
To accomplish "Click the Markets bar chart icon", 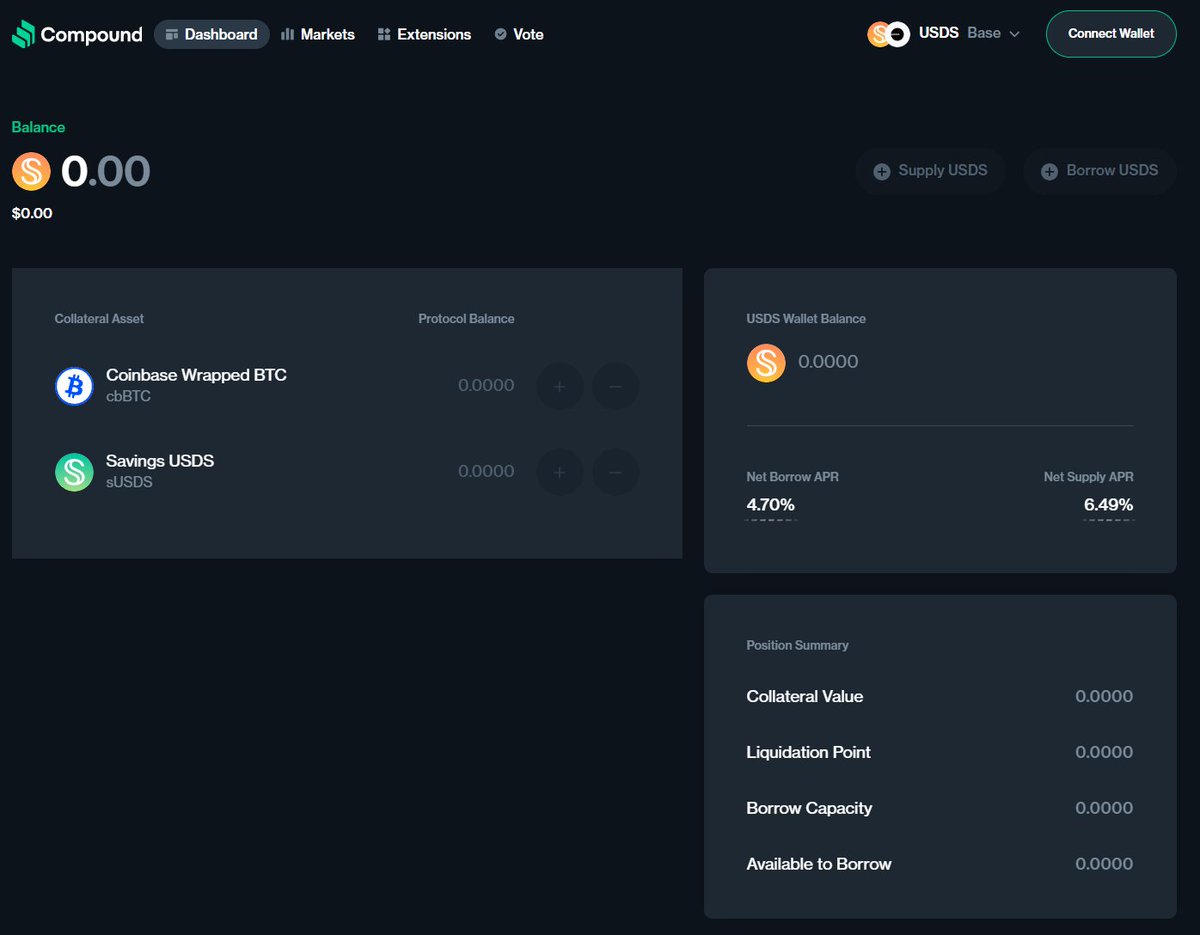I will [288, 34].
